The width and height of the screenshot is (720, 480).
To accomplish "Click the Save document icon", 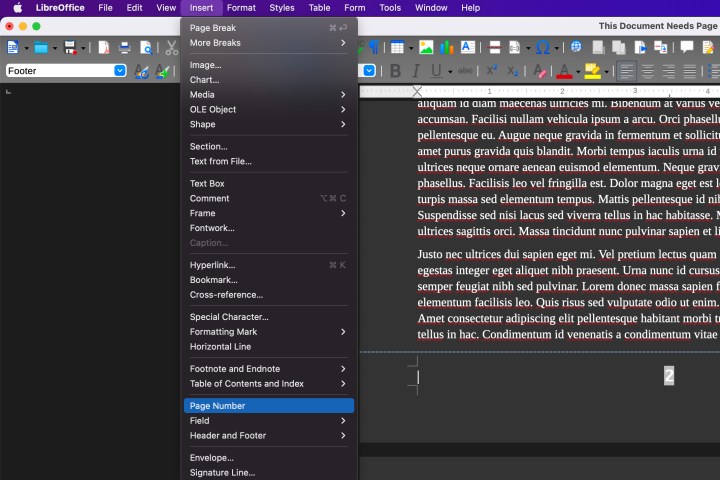I will [70, 47].
